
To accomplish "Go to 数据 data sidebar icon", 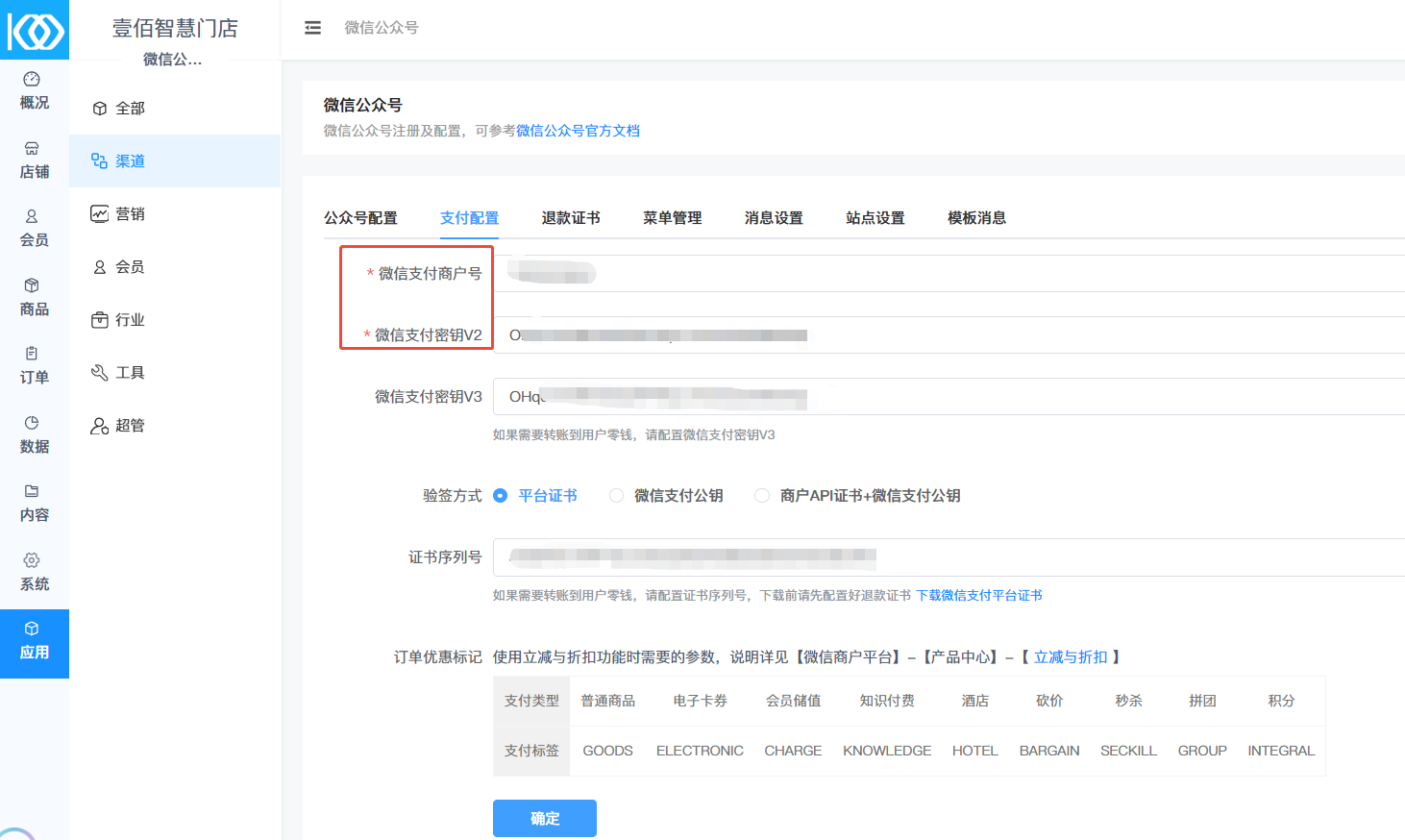I will (32, 423).
